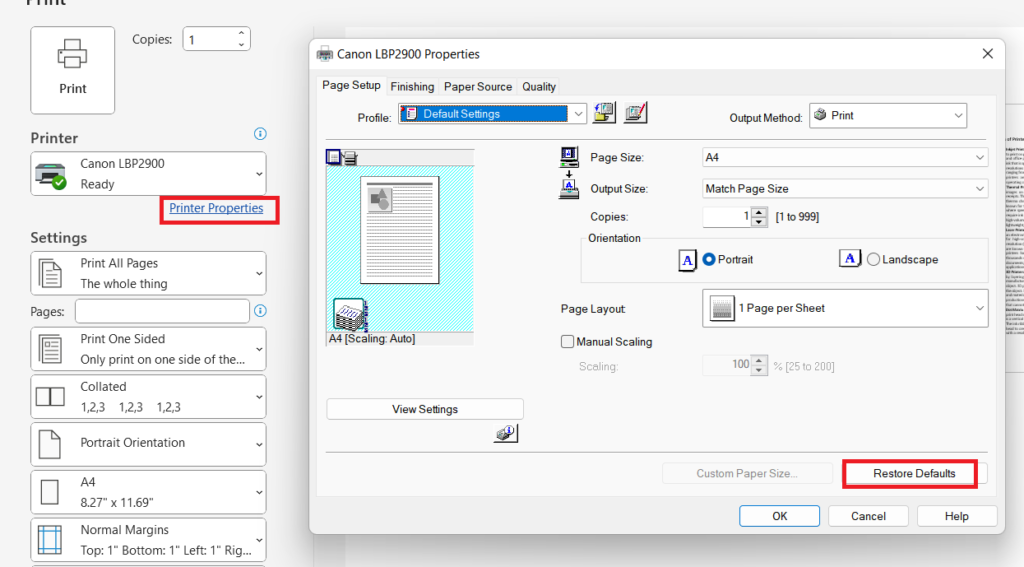Click the Canon printer ready icon
The width and height of the screenshot is (1024, 567).
point(51,175)
